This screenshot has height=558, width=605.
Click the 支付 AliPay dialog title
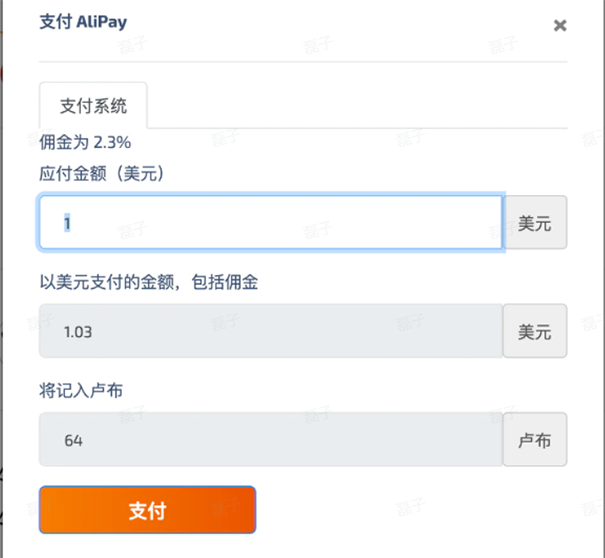83,22
